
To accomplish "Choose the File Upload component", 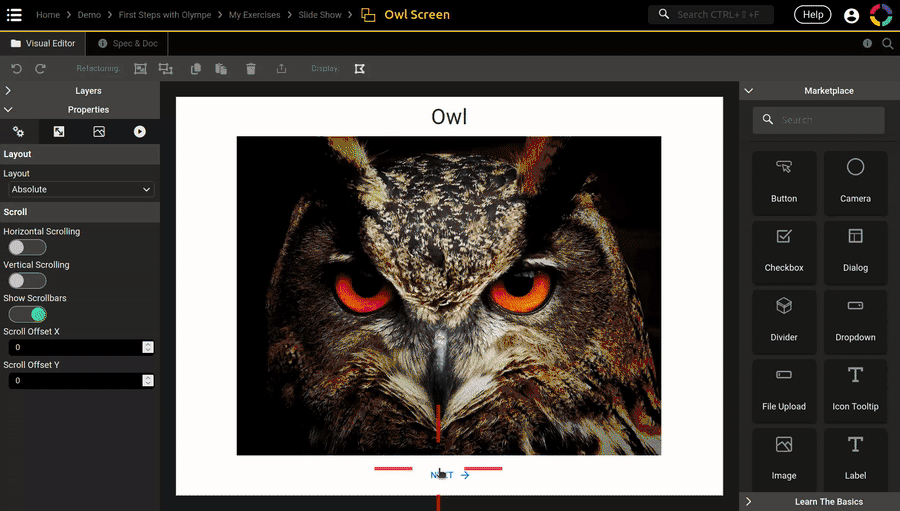I will tap(784, 390).
